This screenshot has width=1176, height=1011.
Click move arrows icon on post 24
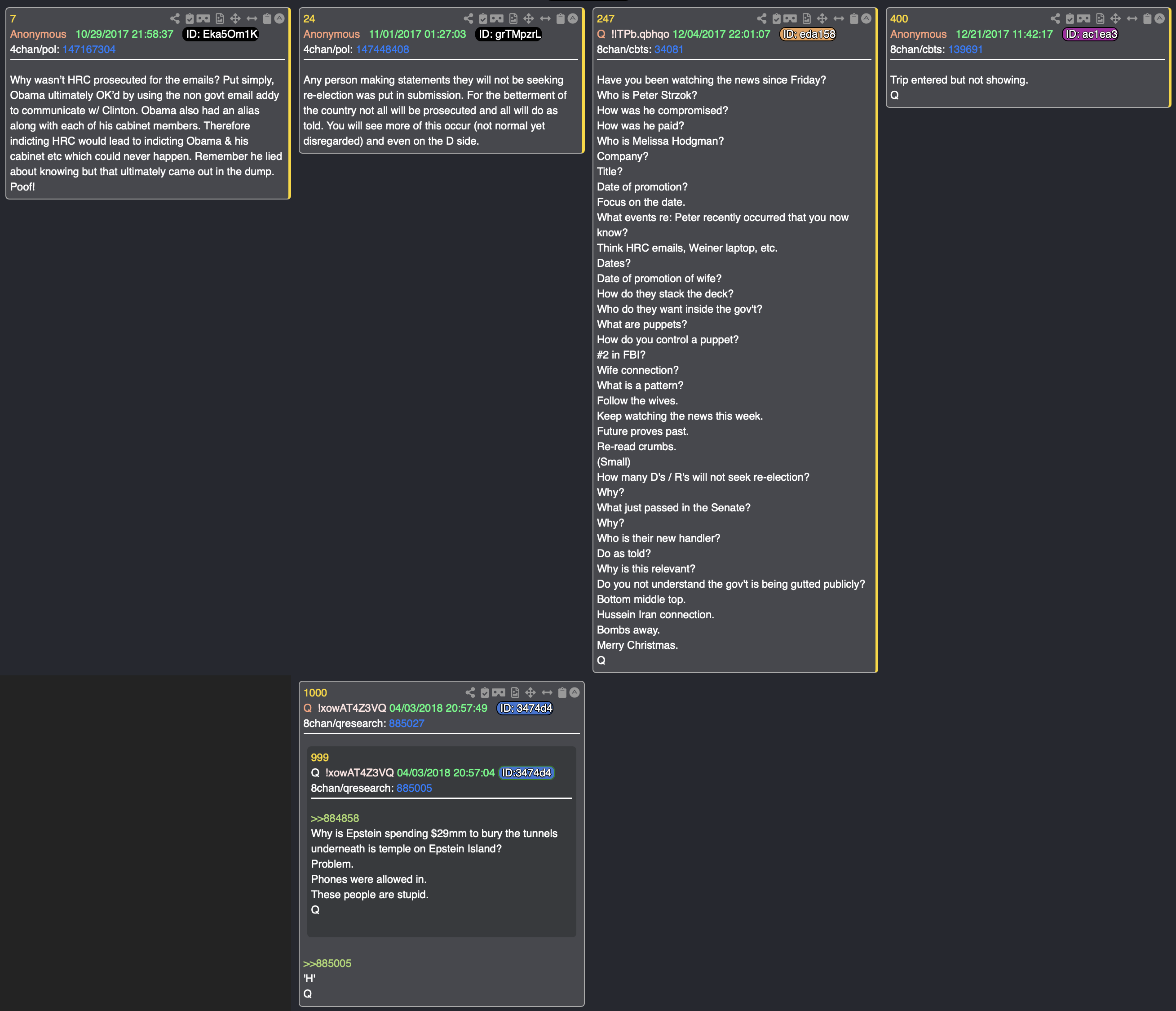pos(528,19)
